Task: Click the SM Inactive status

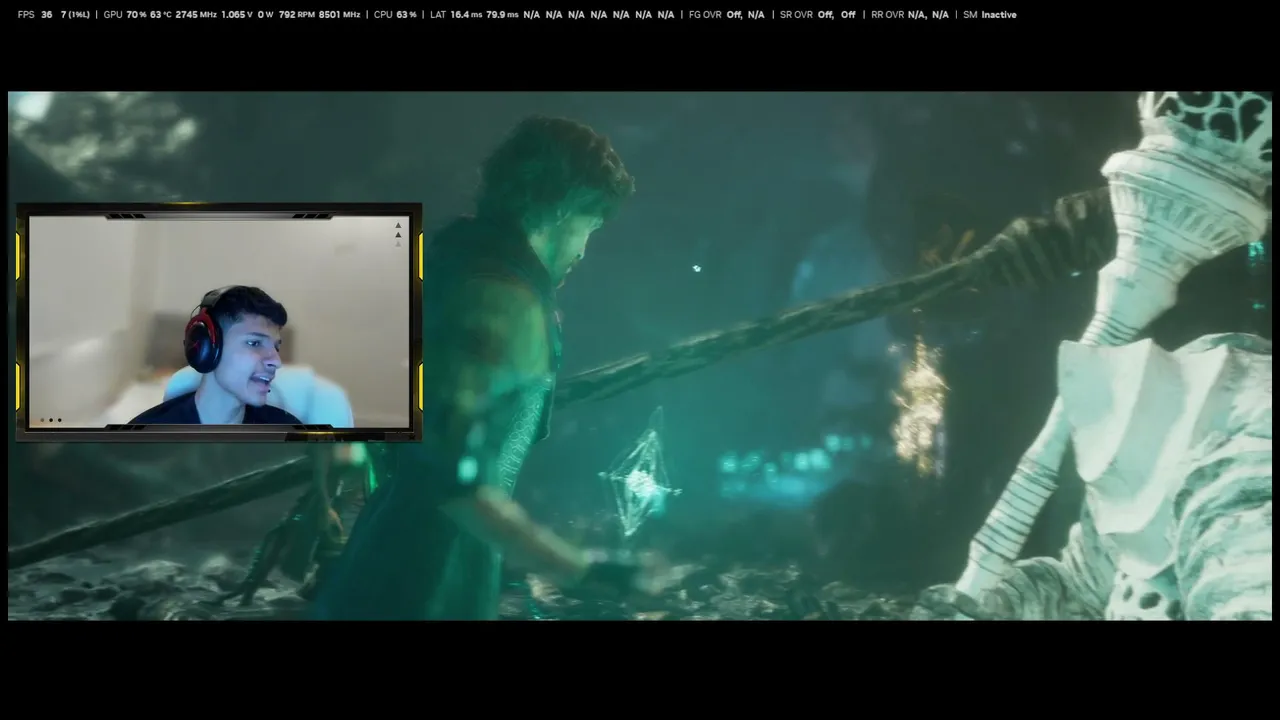Action: [x=990, y=15]
